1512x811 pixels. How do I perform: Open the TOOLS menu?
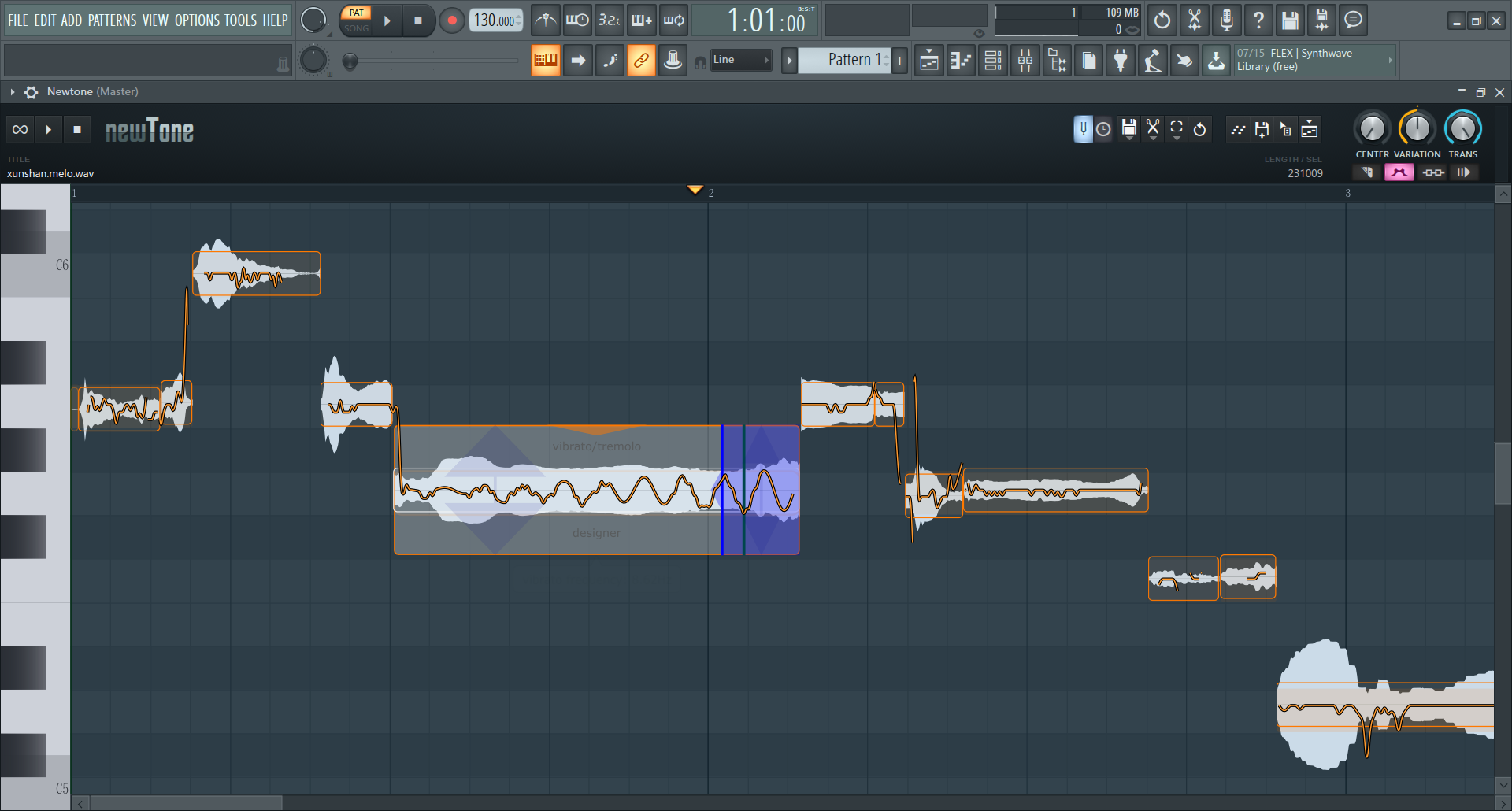click(240, 20)
